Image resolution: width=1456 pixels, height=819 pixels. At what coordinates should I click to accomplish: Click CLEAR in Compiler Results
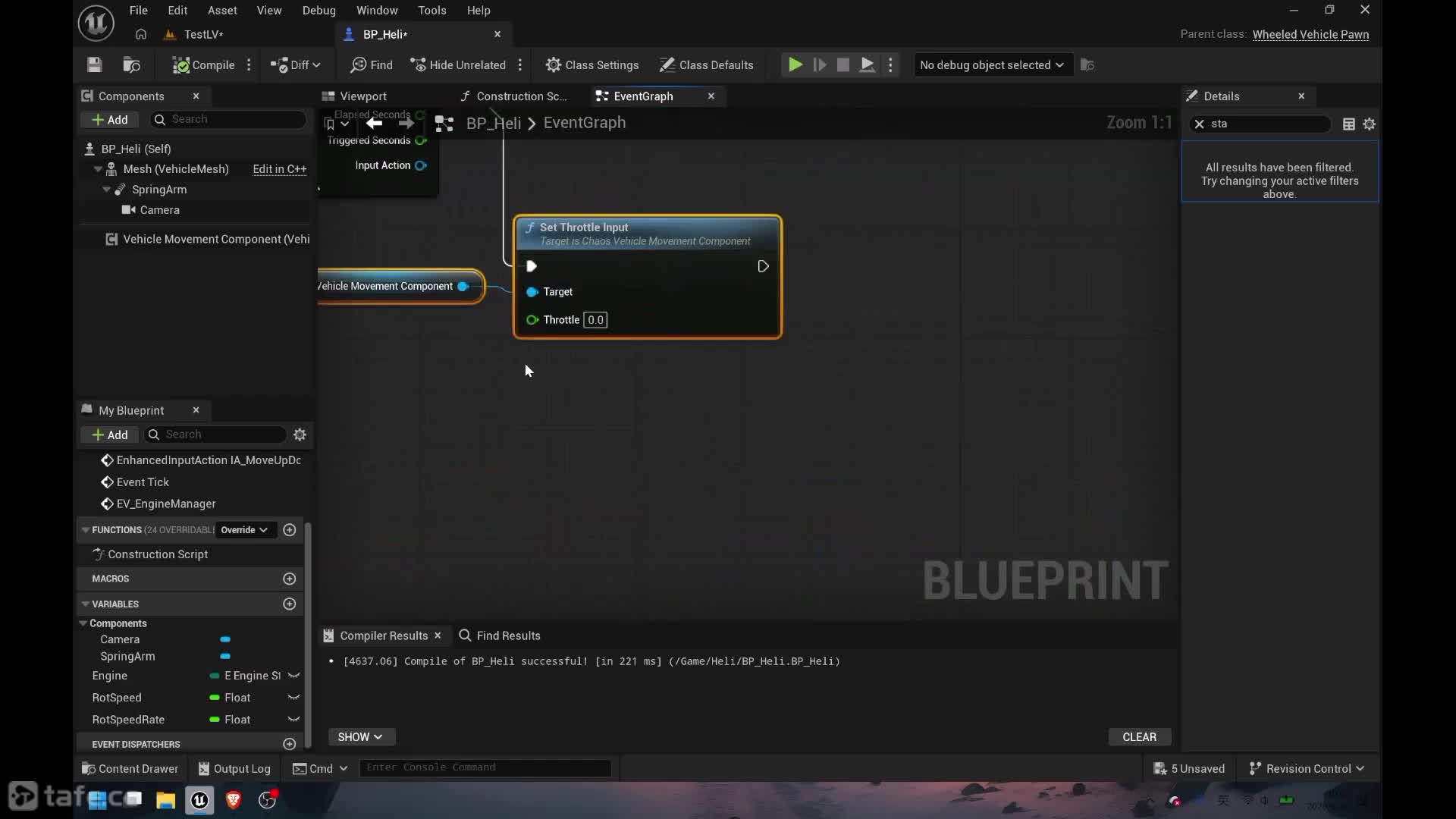[1139, 737]
